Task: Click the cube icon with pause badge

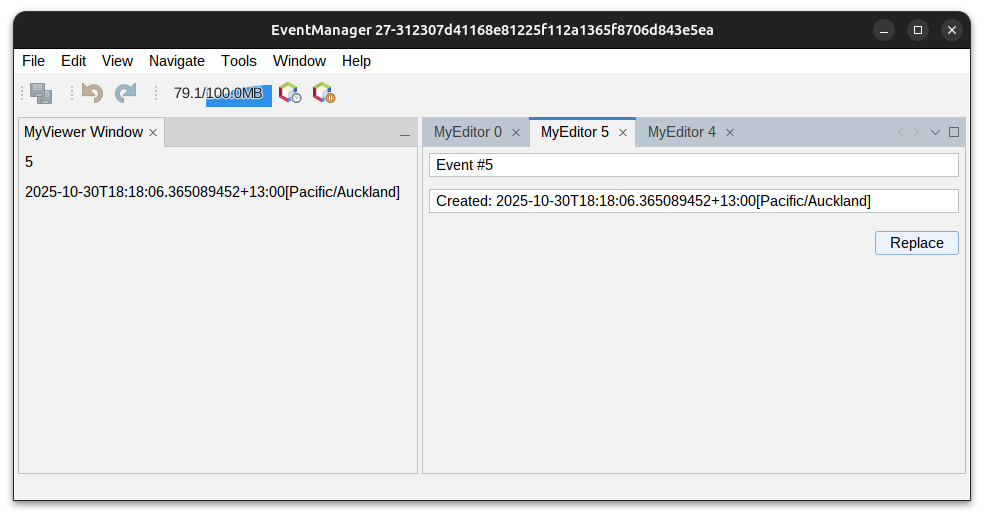Action: point(323,93)
